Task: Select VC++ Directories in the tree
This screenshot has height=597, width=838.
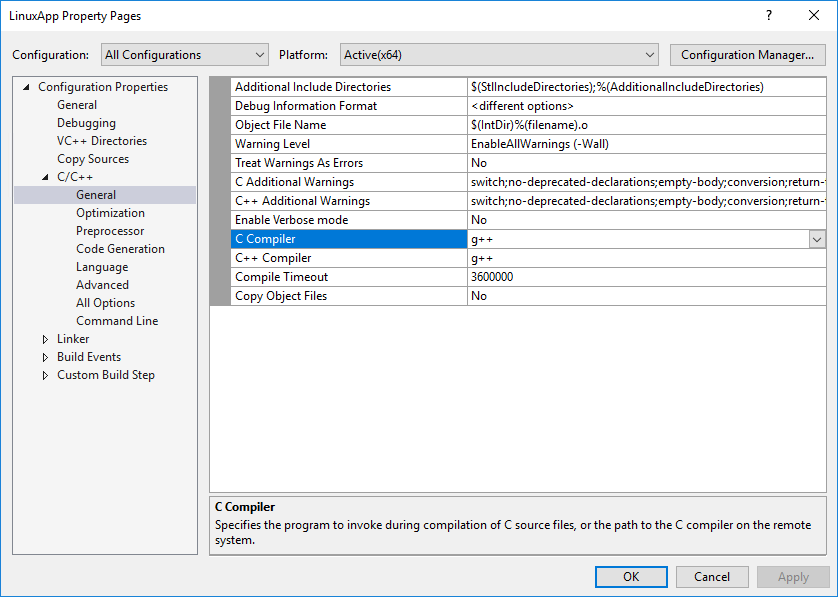Action: coord(101,141)
